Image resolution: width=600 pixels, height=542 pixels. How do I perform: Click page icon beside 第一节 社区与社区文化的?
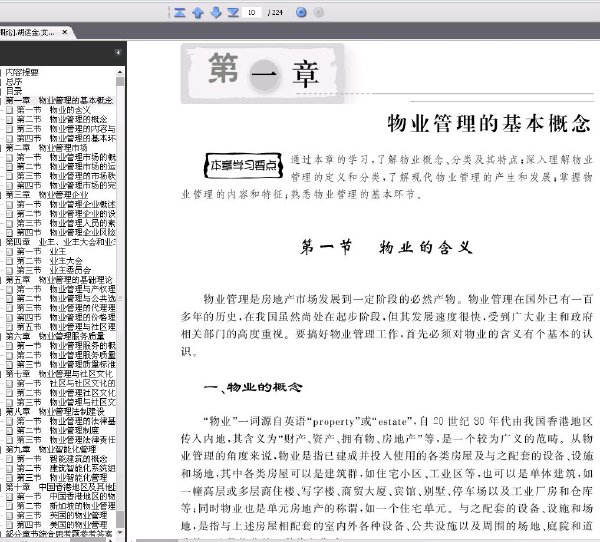10,383
